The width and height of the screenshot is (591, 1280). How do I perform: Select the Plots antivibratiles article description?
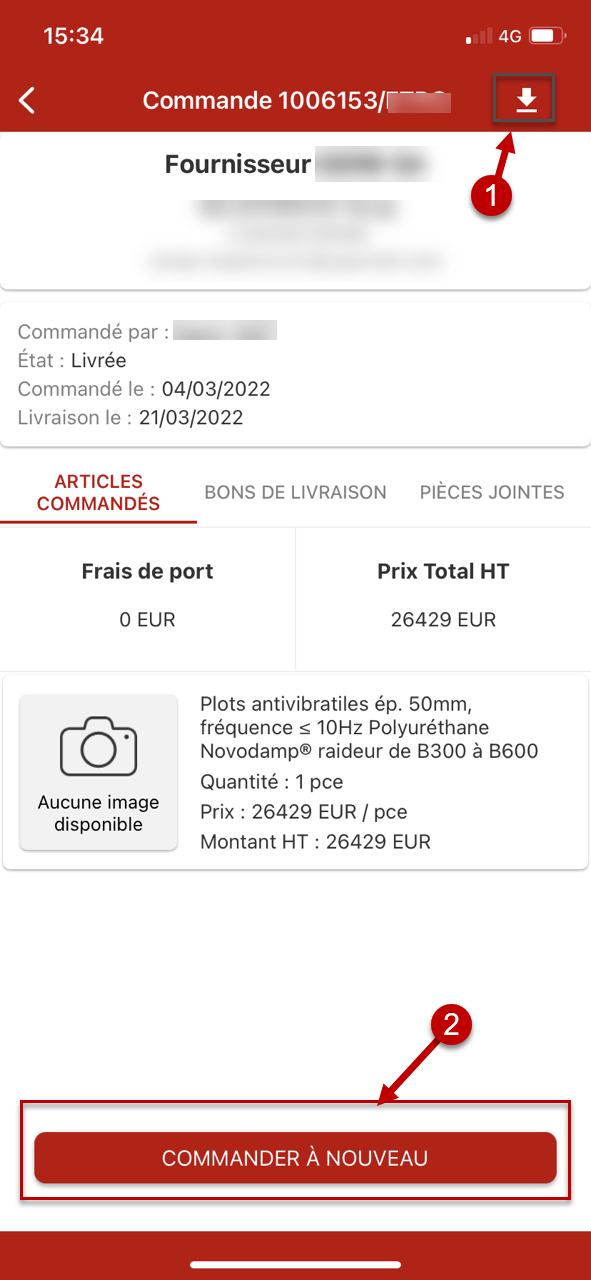click(x=369, y=727)
